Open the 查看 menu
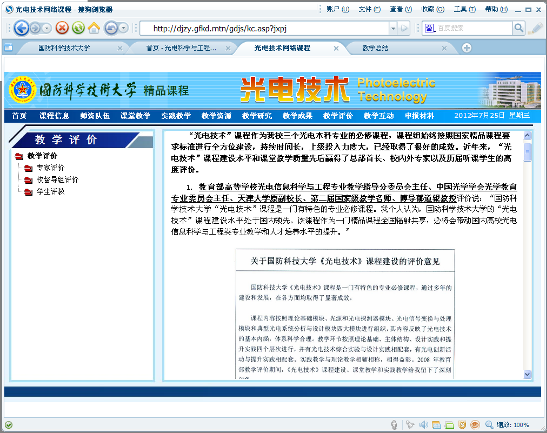This screenshot has width=547, height=433. click(x=401, y=9)
